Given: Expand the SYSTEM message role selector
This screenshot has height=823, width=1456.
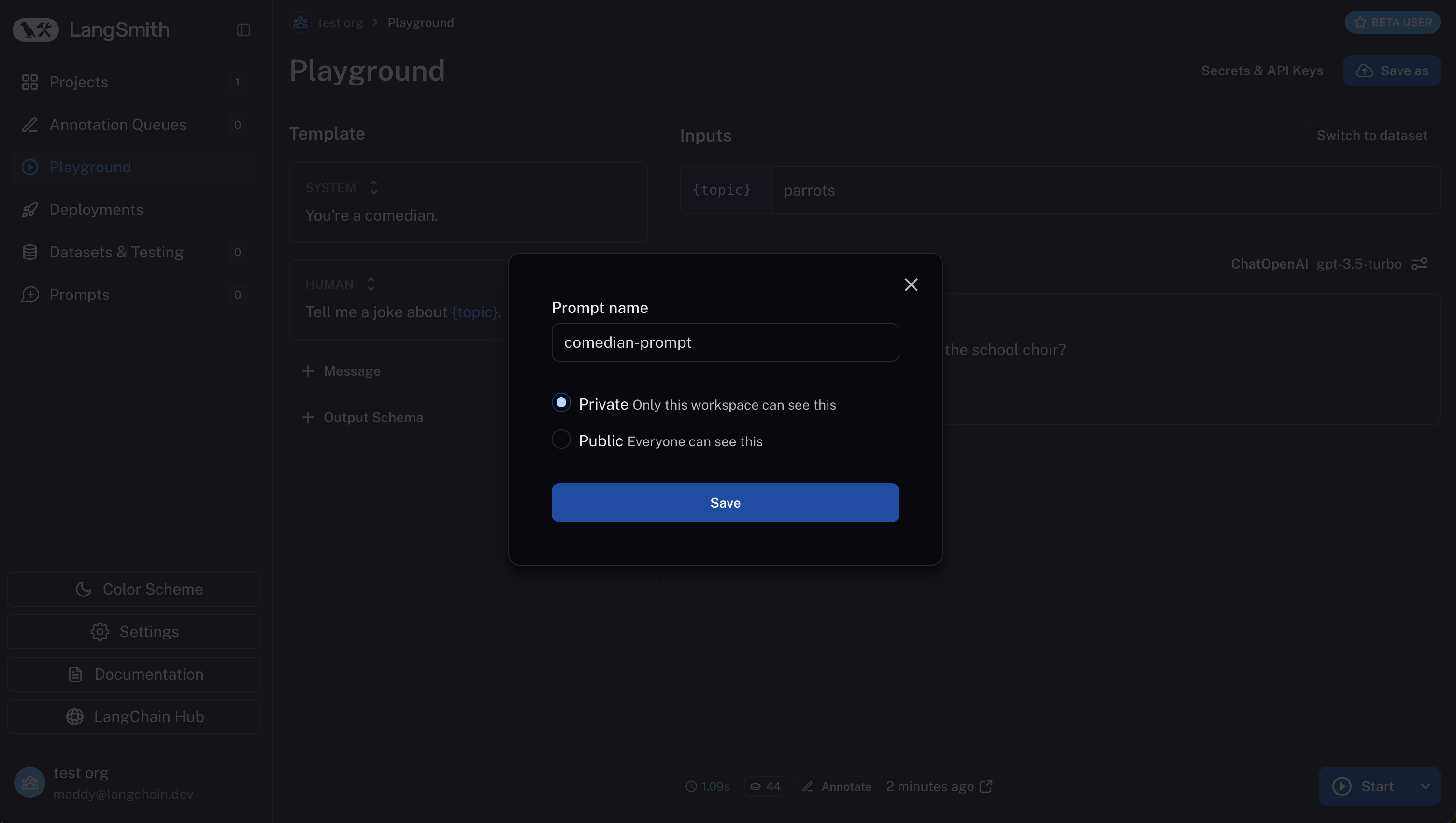Looking at the screenshot, I should tap(373, 188).
